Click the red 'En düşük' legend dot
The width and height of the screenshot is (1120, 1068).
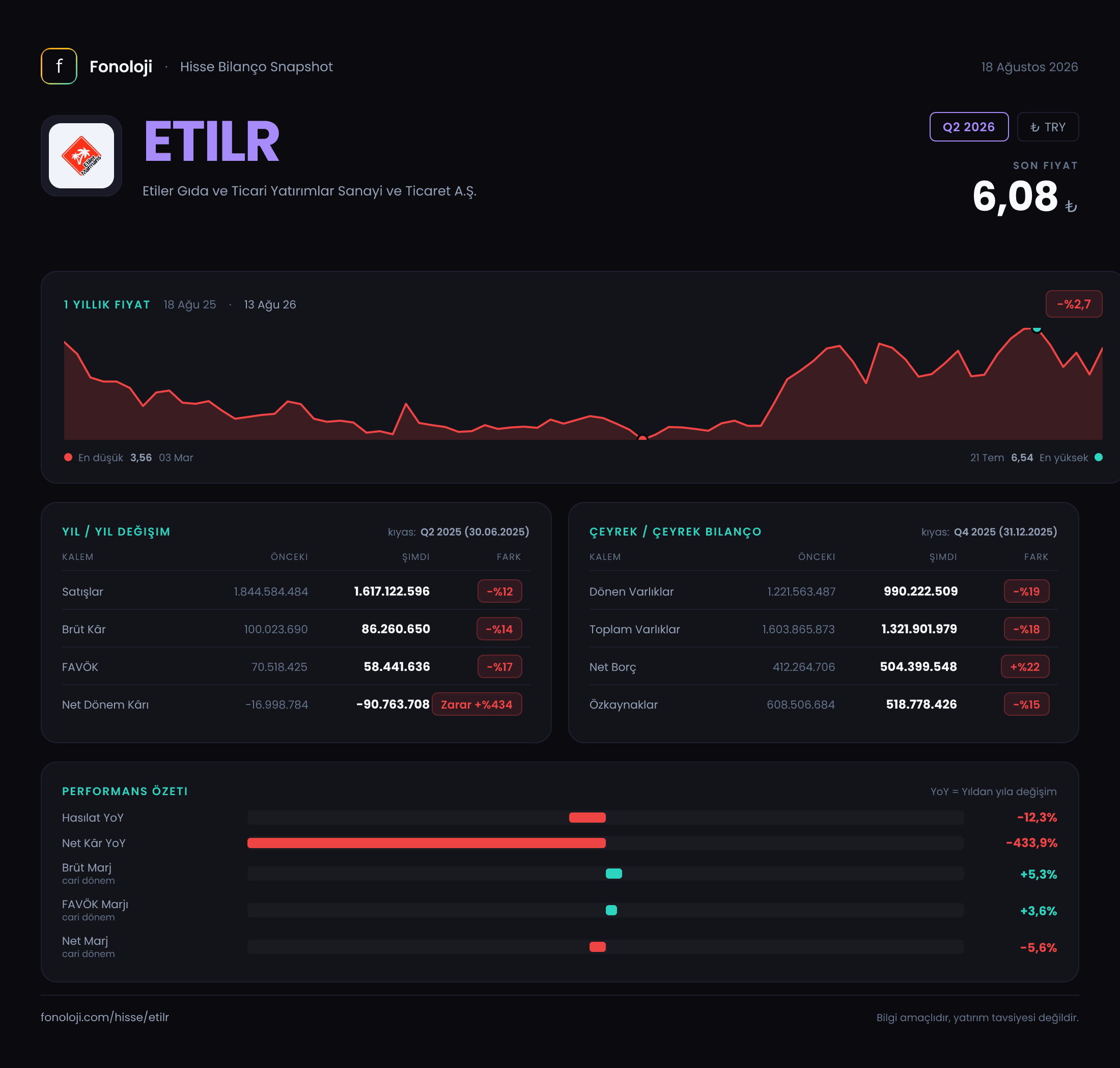(x=68, y=457)
